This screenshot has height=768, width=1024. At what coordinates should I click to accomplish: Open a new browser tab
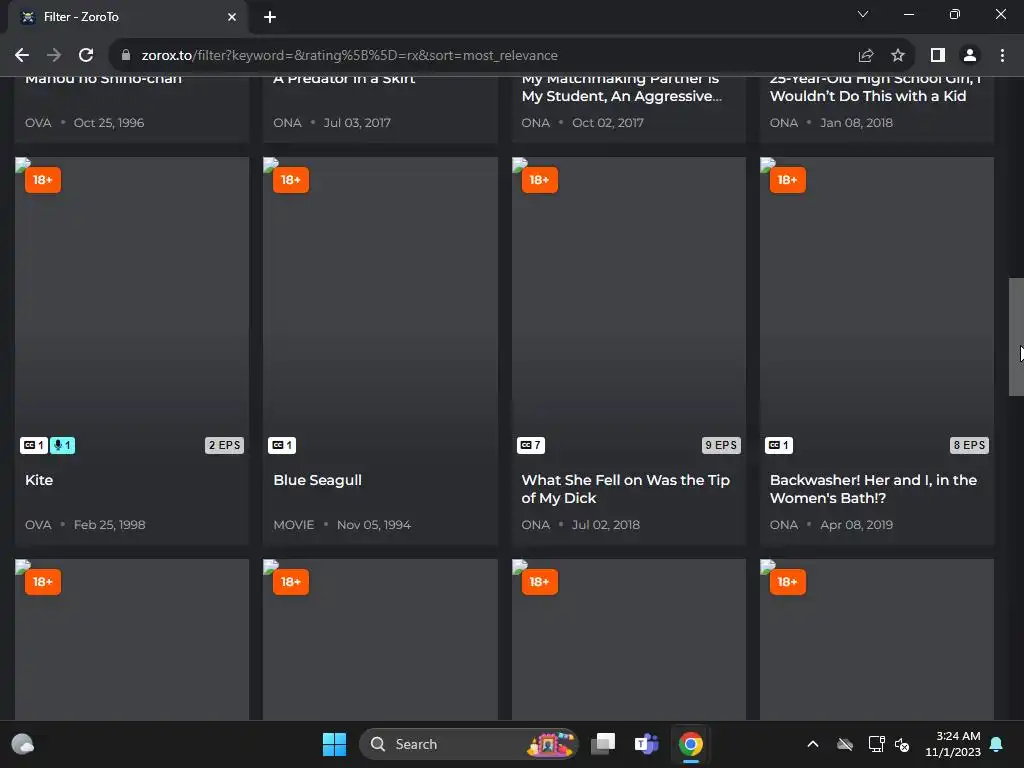tap(270, 17)
